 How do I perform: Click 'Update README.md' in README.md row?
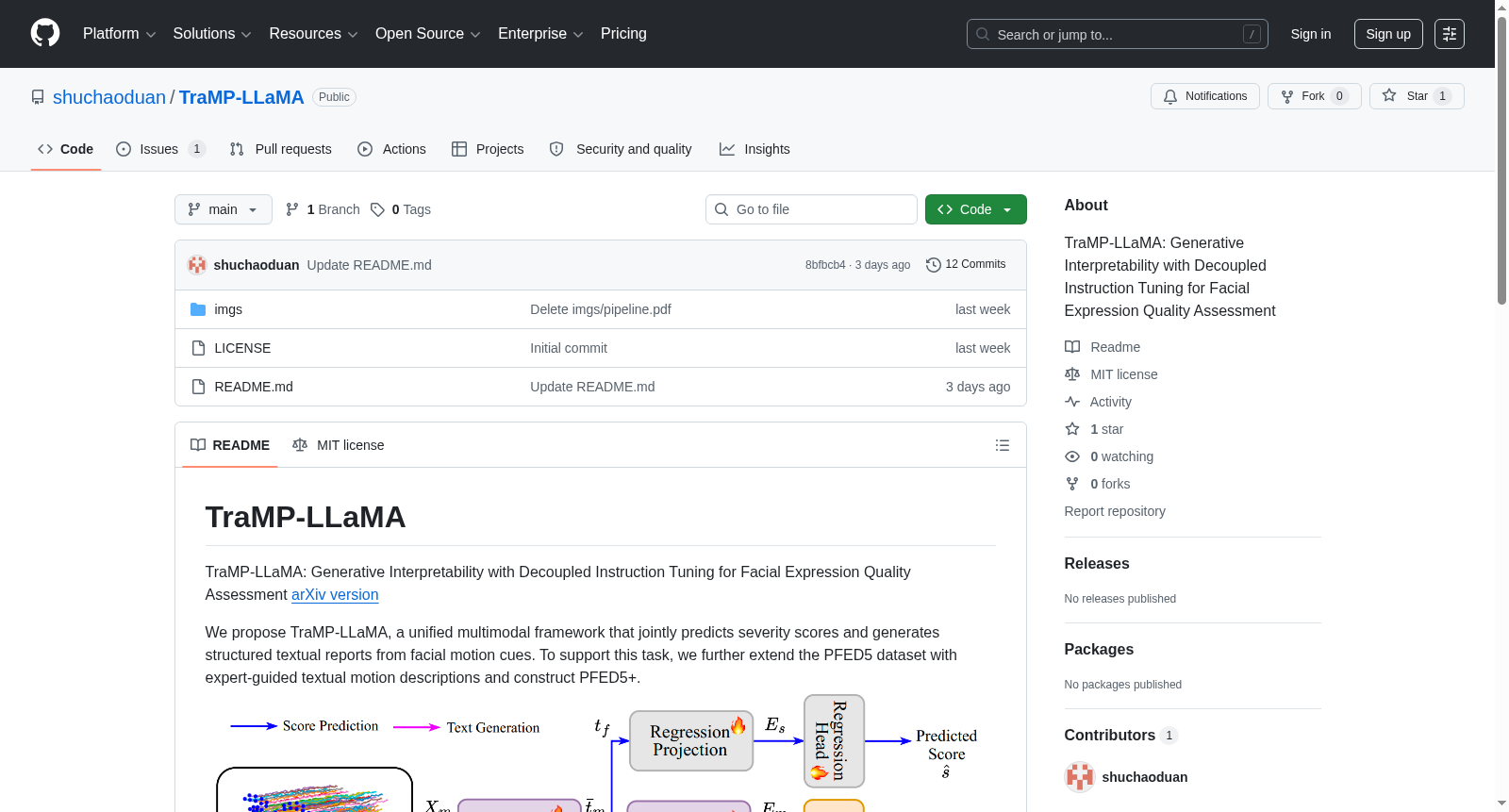tap(592, 387)
